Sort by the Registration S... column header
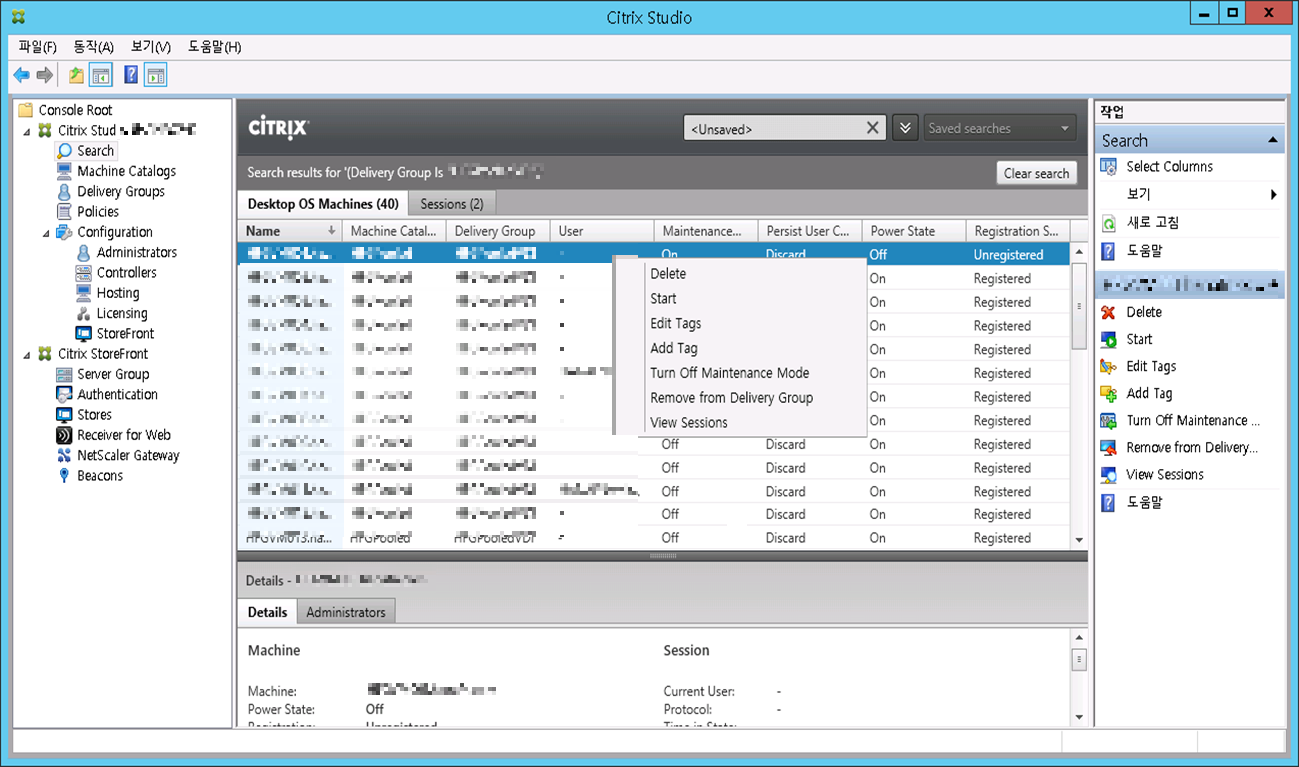The image size is (1299, 767). [1018, 231]
